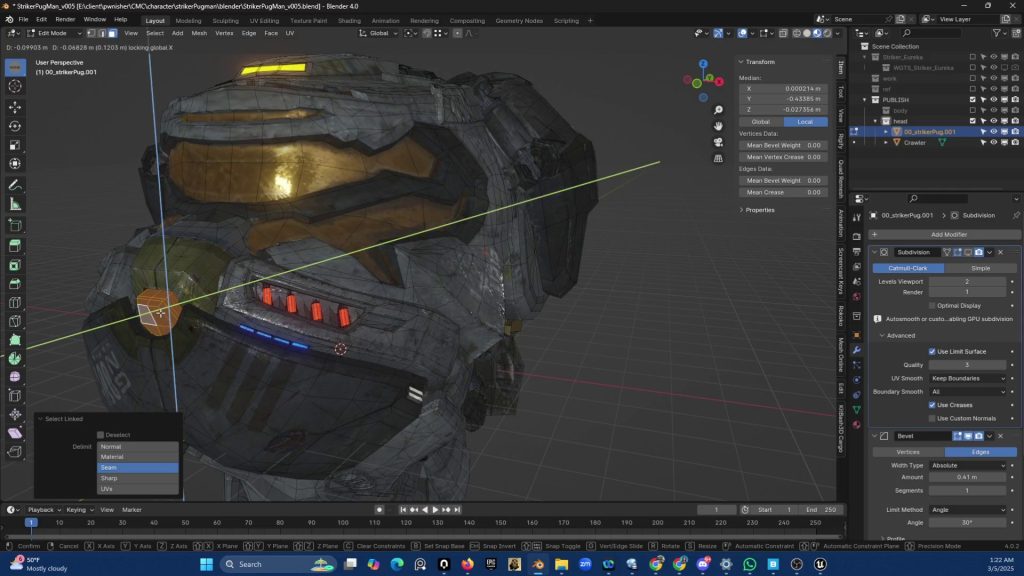
Task: Switch to rendered viewport shading
Action: [x=827, y=33]
